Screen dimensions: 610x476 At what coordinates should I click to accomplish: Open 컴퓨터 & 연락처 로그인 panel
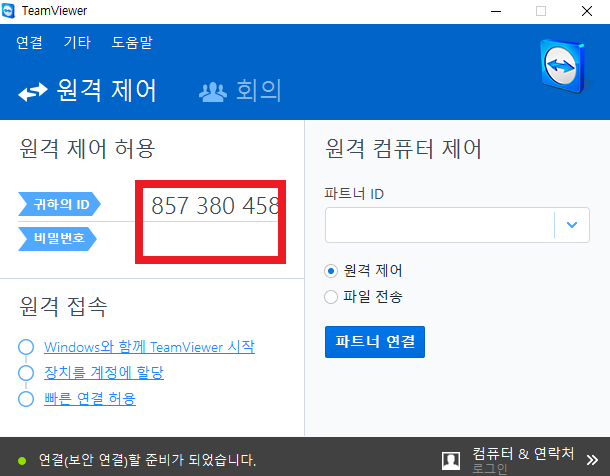523,460
